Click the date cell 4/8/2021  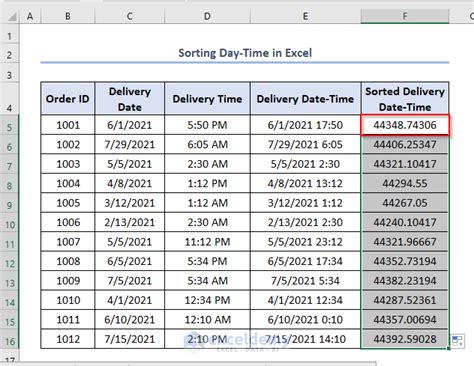point(130,183)
